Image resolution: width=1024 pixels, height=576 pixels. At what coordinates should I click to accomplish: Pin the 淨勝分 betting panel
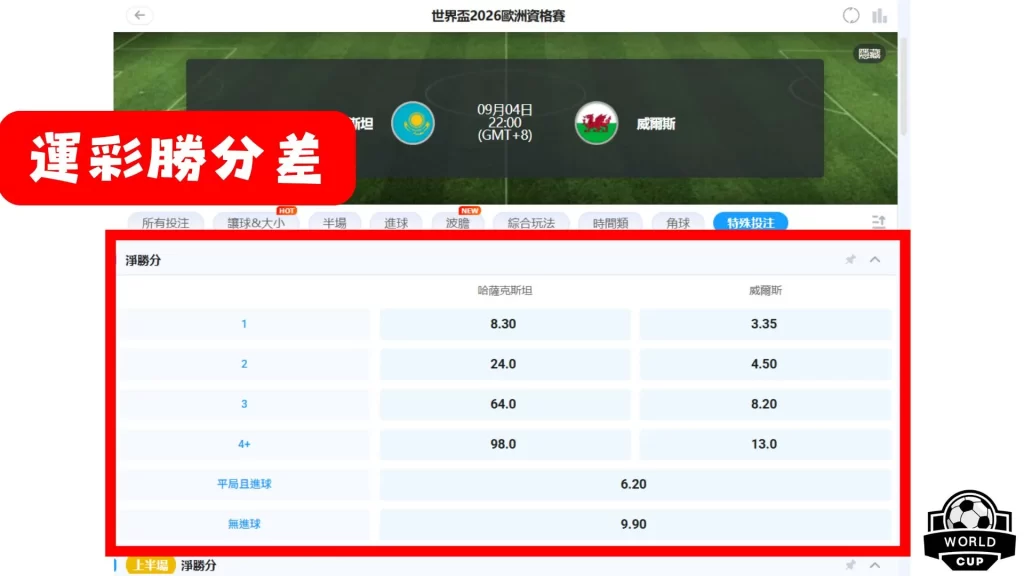pyautogui.click(x=850, y=259)
